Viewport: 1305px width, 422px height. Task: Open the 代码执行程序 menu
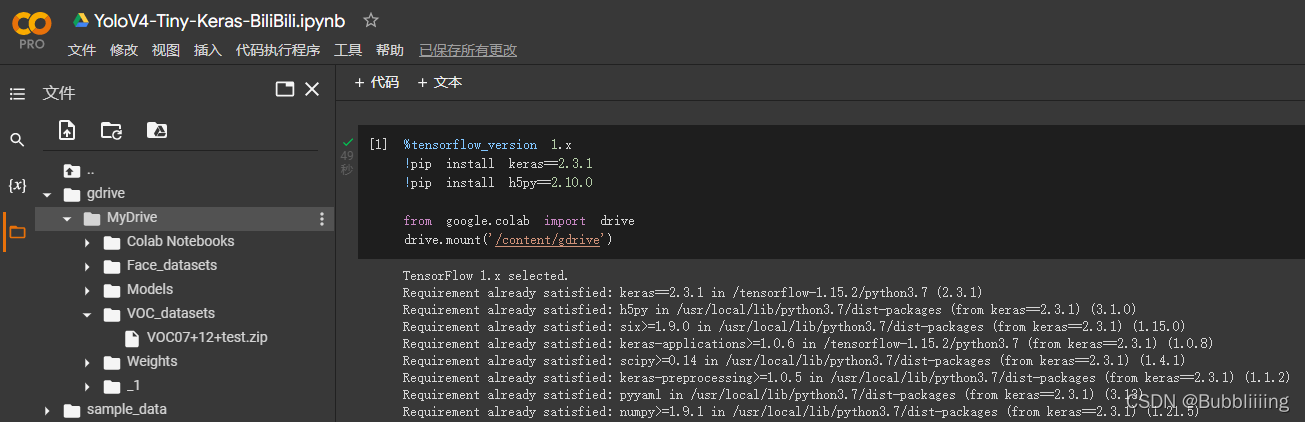(278, 50)
